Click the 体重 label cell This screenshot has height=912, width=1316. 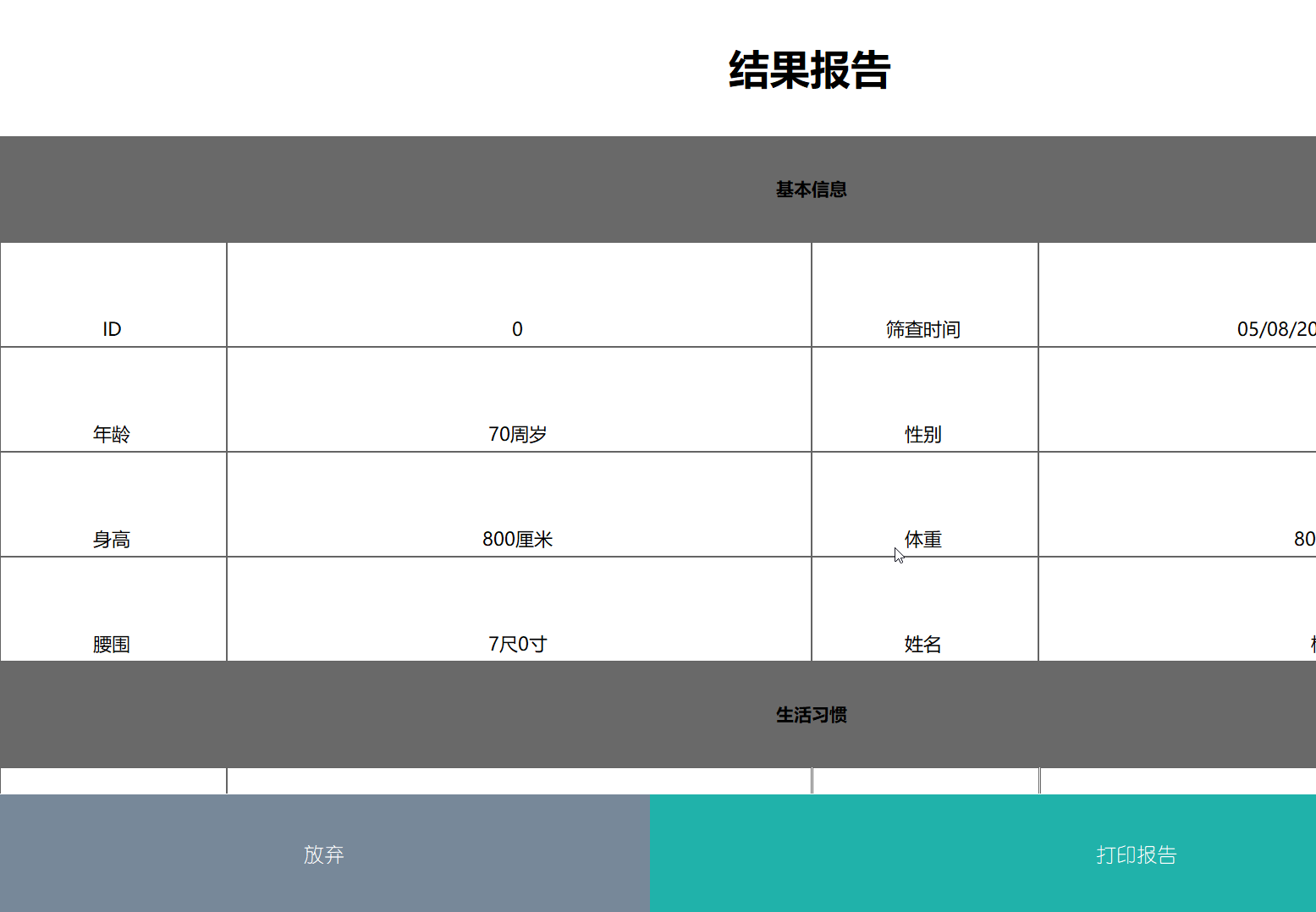(925, 504)
